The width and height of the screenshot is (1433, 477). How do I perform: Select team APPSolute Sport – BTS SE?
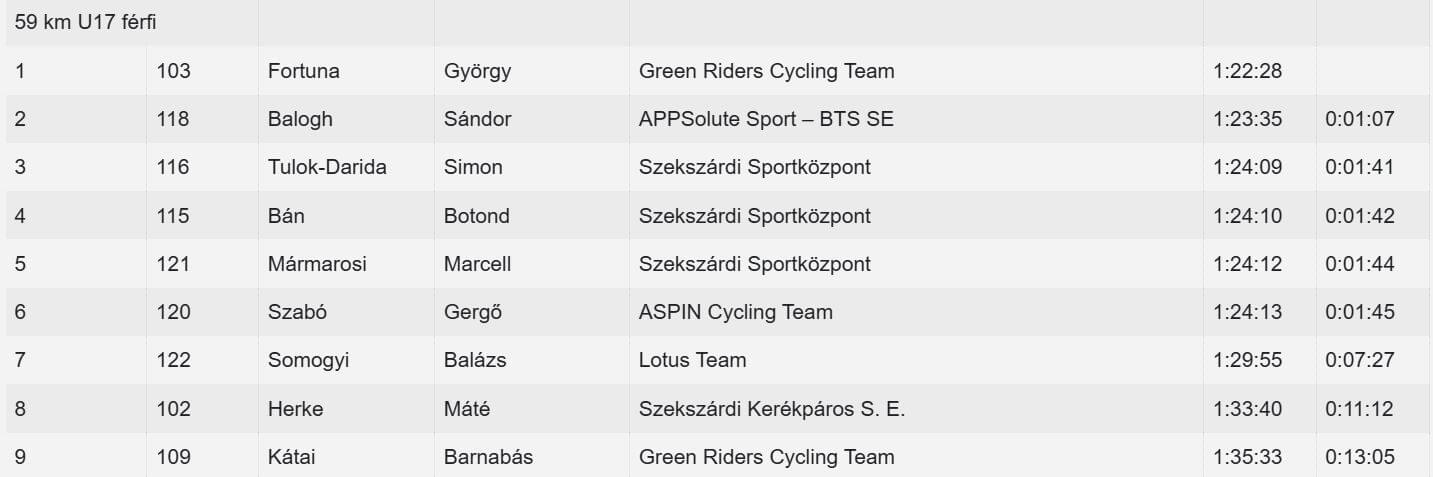pyautogui.click(x=766, y=119)
